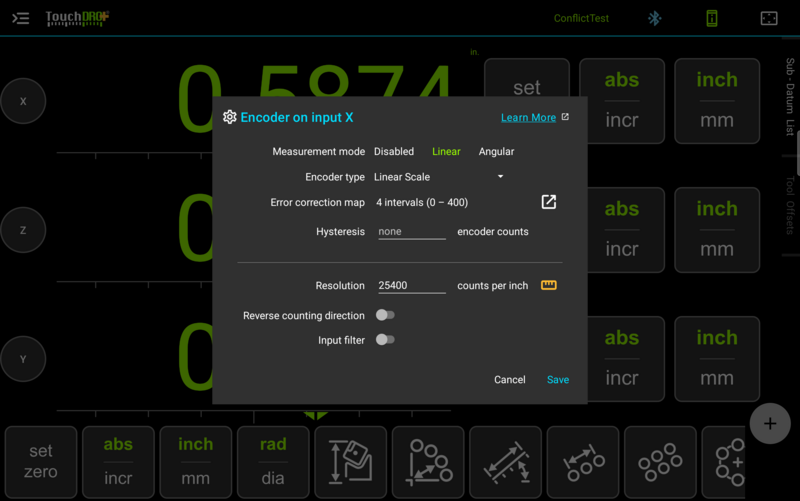The image size is (800, 501).
Task: Open the diagonal distance measure function icon
Action: 506,462
